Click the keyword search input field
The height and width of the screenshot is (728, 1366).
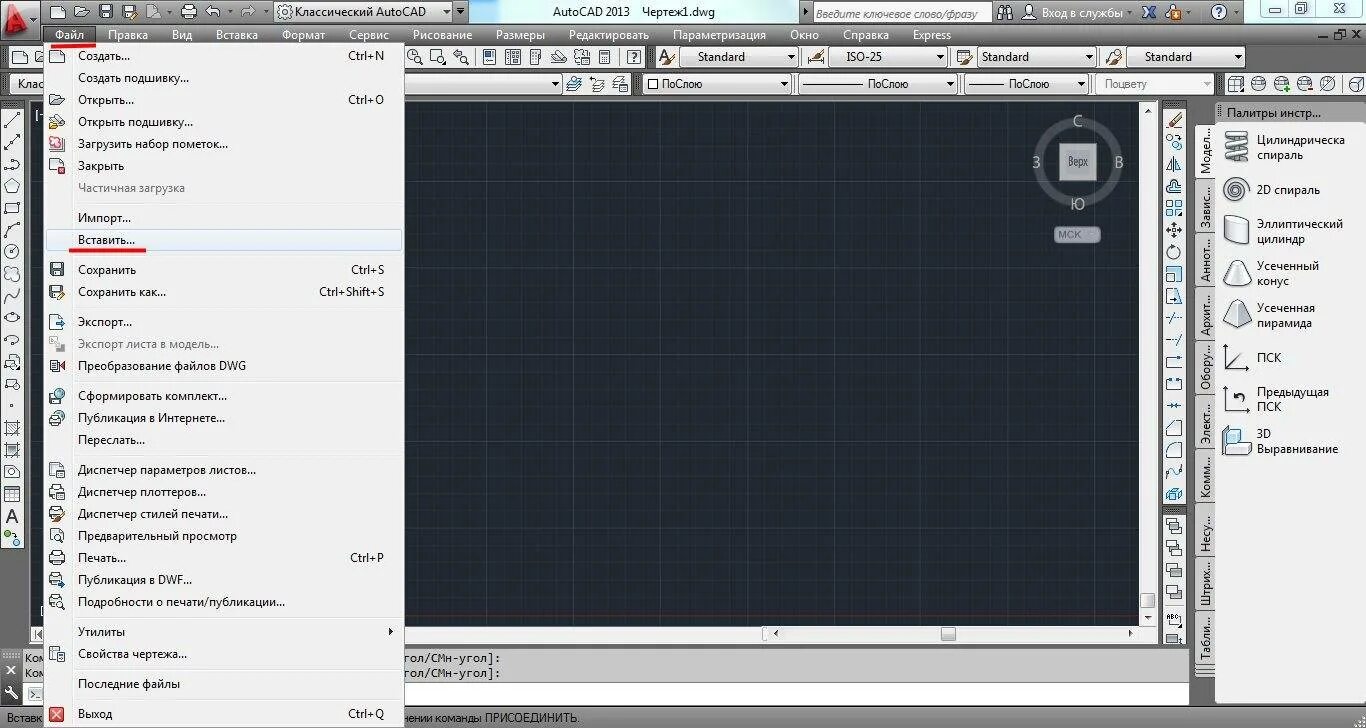(x=902, y=13)
